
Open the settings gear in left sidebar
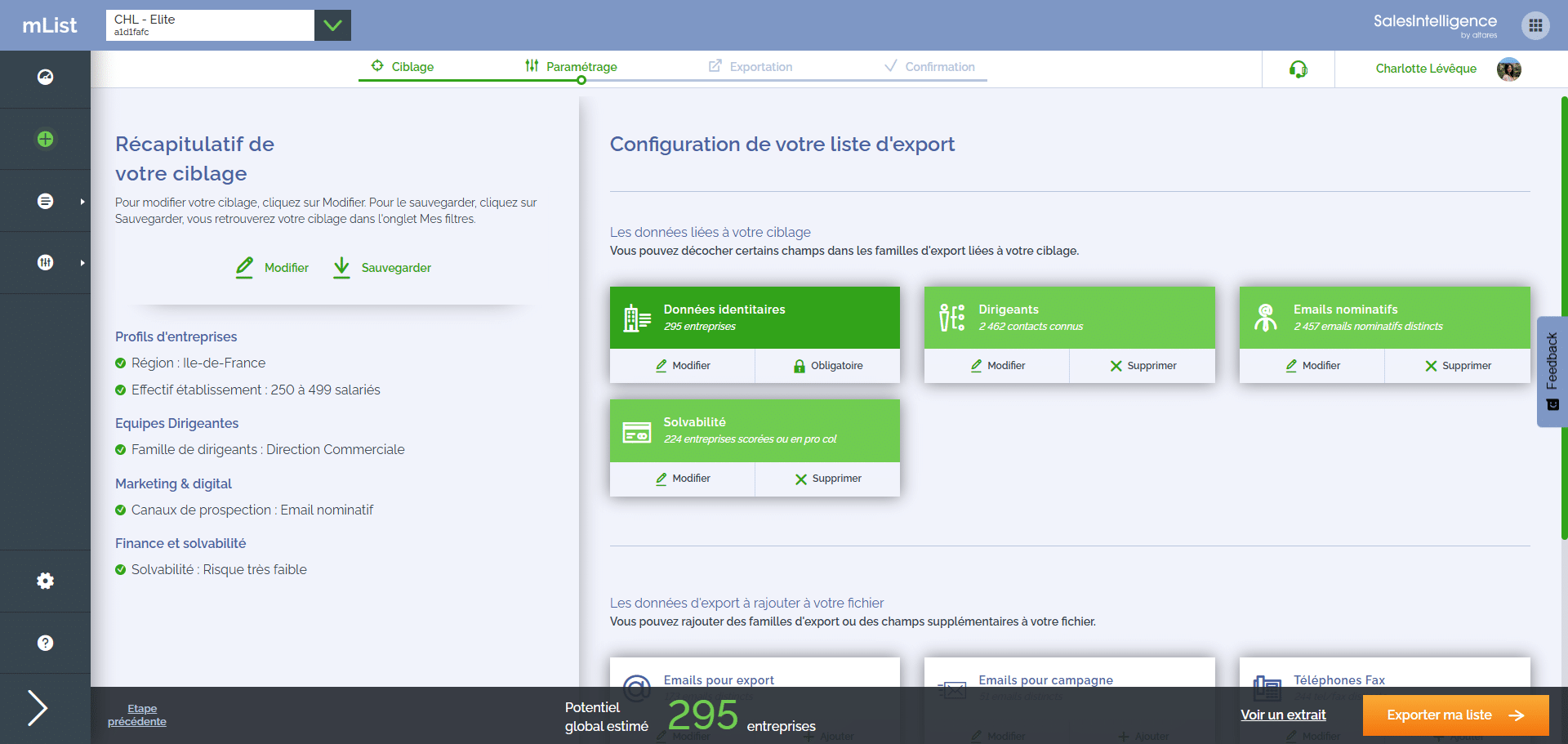[x=46, y=581]
